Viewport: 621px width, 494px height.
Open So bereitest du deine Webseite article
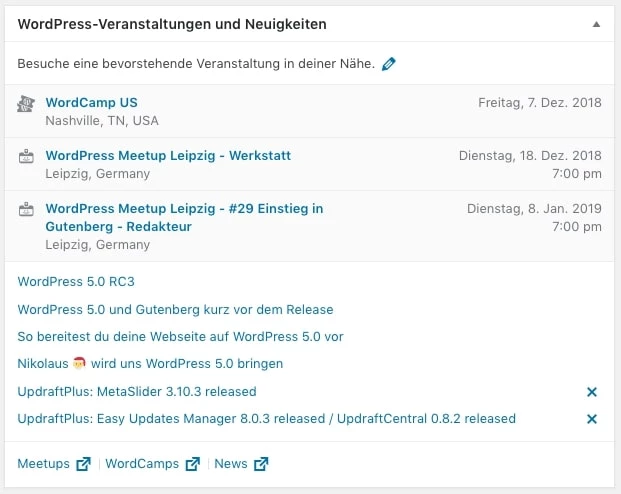tap(180, 337)
